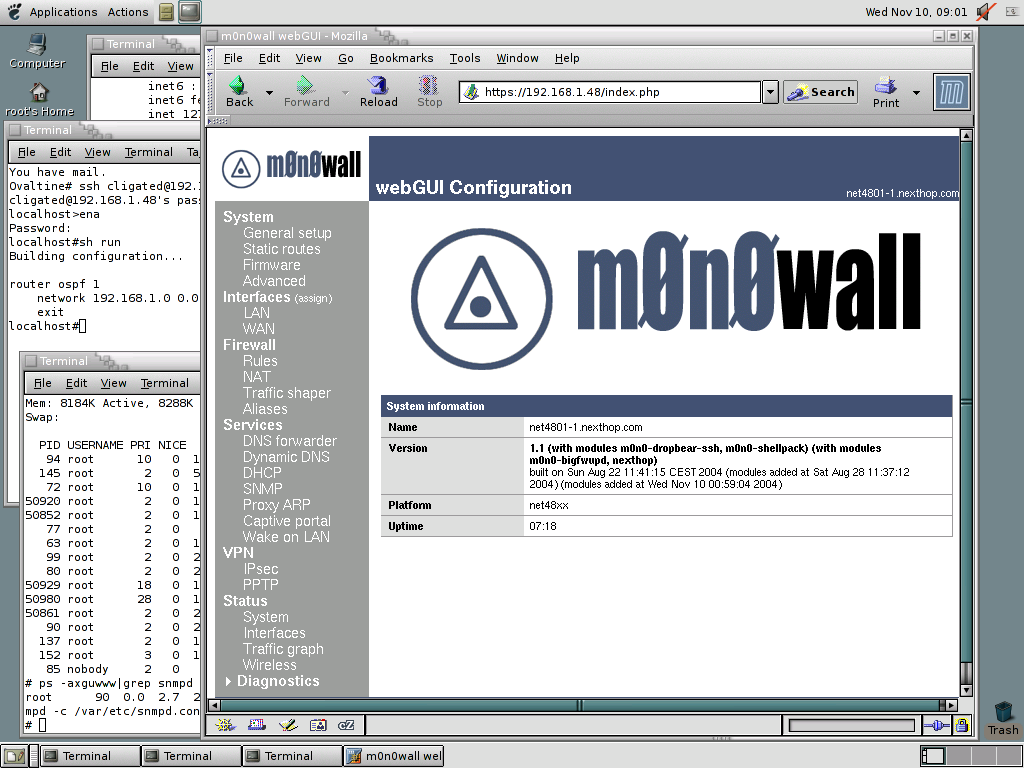Expand the Diagnostics section triangle
This screenshot has width=1024, height=768.
tap(228, 681)
